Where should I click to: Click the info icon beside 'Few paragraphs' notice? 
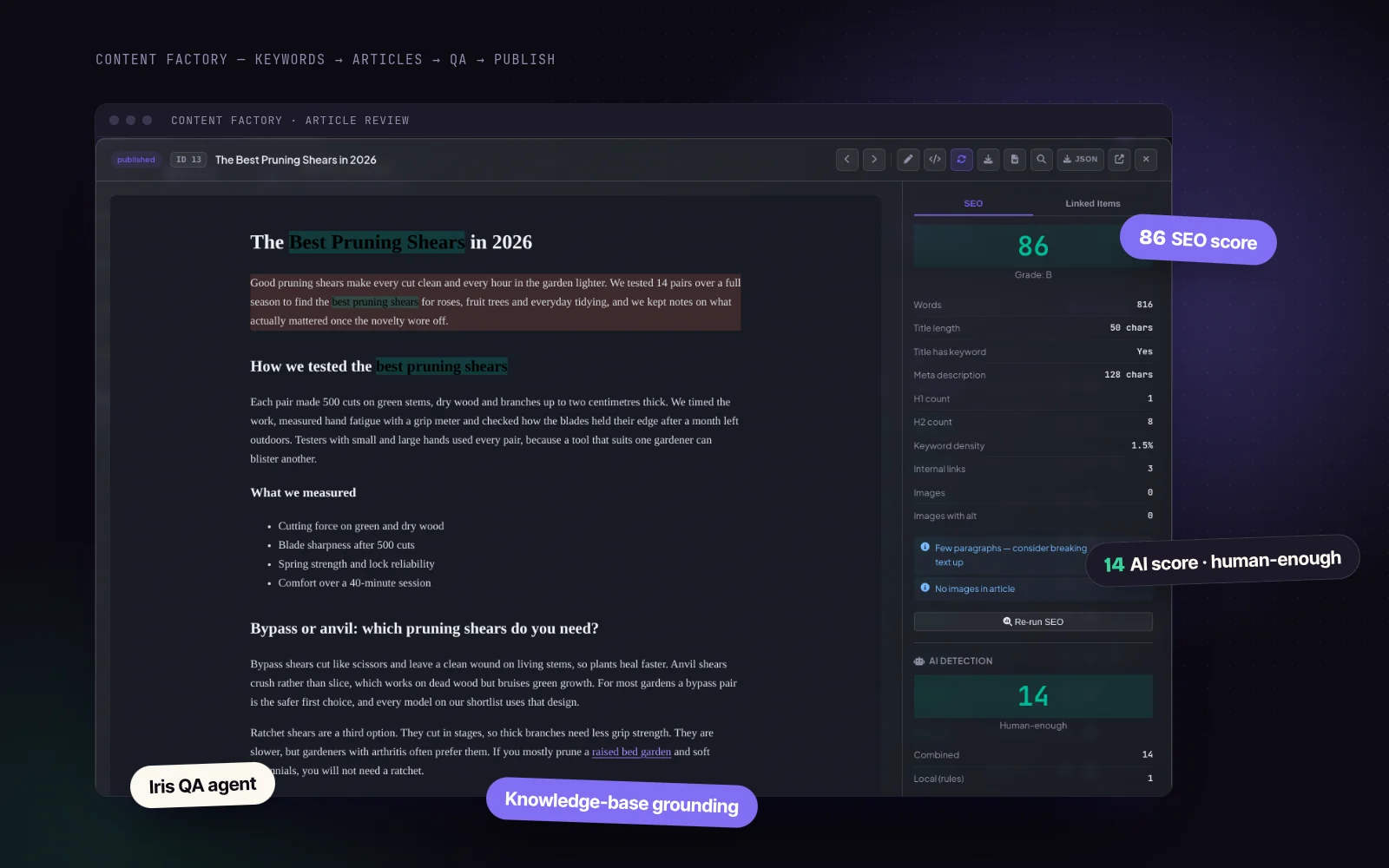(925, 548)
